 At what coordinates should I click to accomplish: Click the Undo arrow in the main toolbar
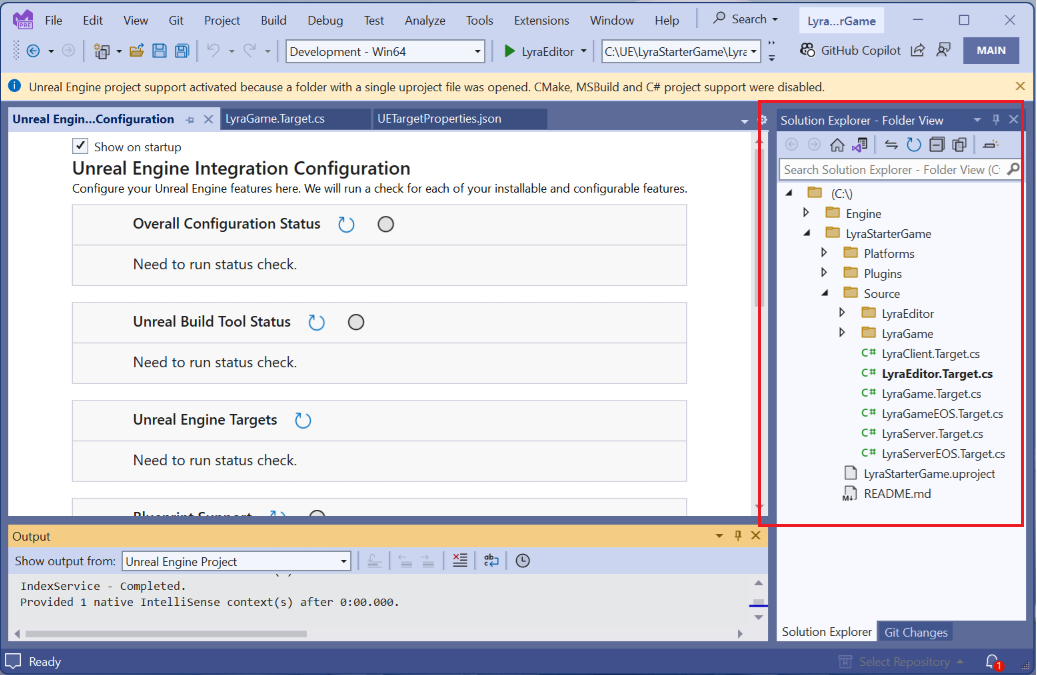[213, 51]
